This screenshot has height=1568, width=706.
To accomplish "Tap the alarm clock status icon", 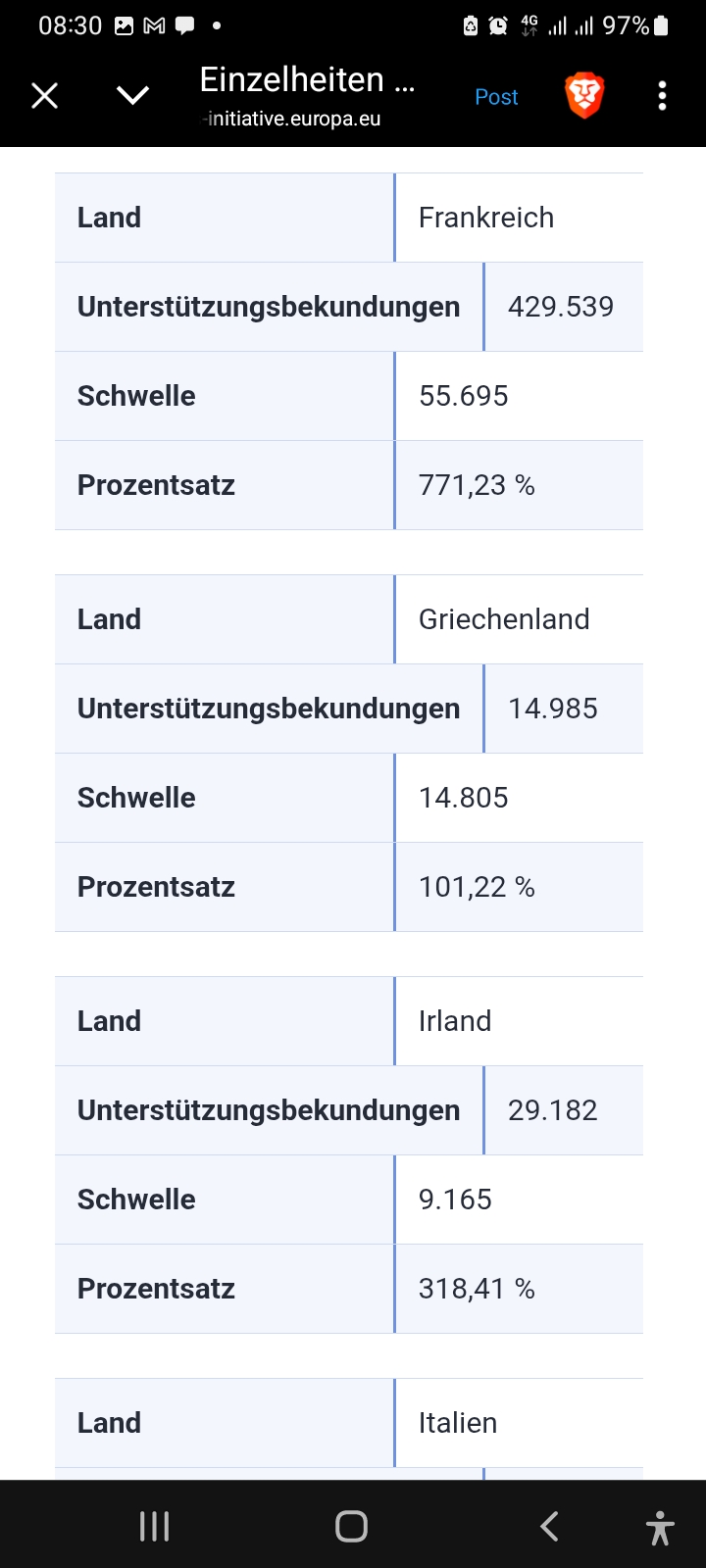I will coord(498,26).
